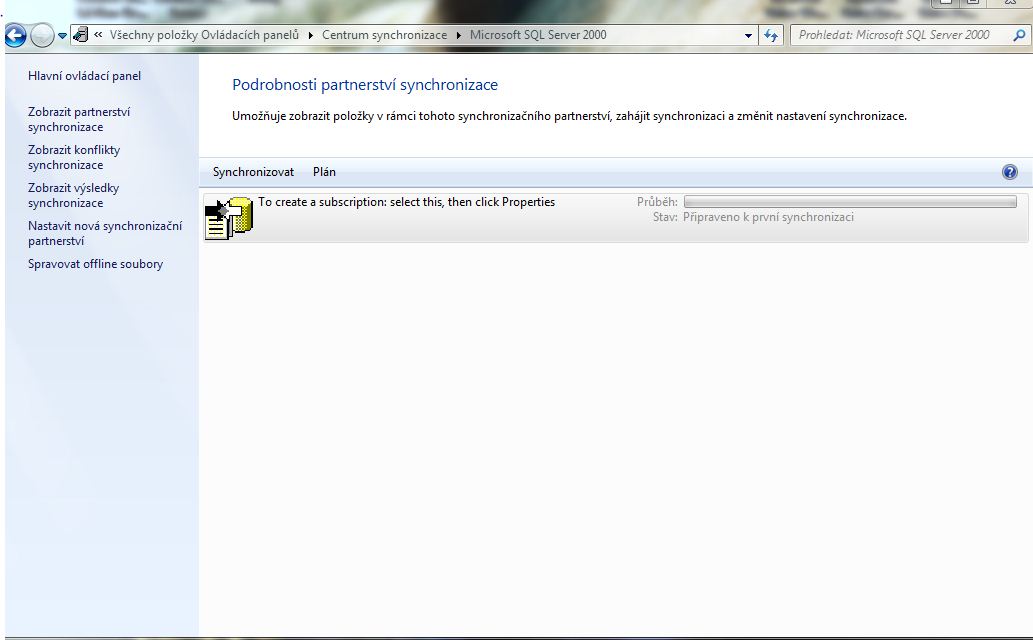Image resolution: width=1033 pixels, height=640 pixels.
Task: Click the 'Průběh' progress bar
Action: (850, 202)
